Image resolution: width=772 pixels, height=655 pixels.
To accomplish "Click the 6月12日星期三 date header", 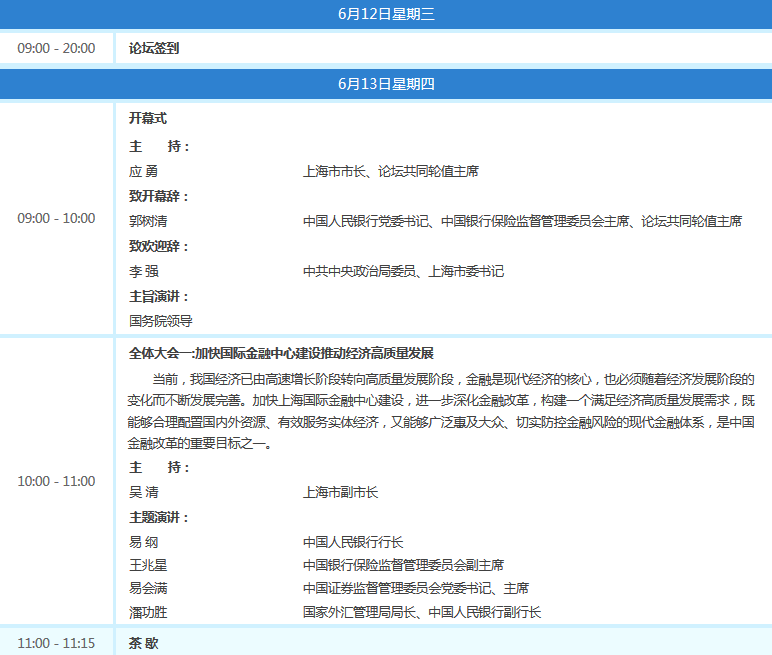I will tap(386, 14).
